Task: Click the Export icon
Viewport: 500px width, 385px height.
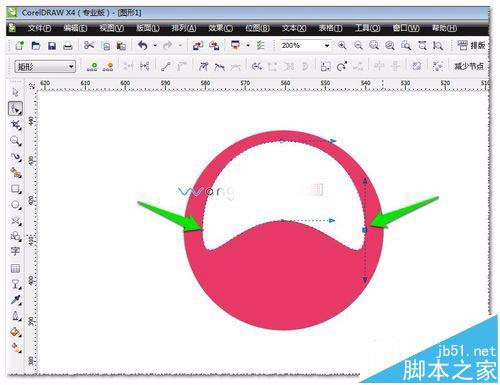Action: coord(214,46)
